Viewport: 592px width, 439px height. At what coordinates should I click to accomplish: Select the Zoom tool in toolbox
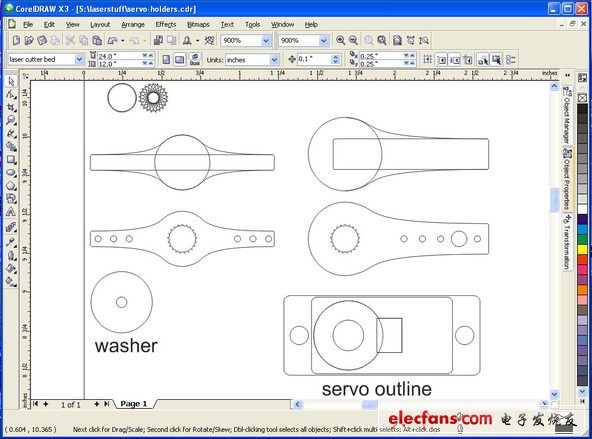(x=11, y=120)
